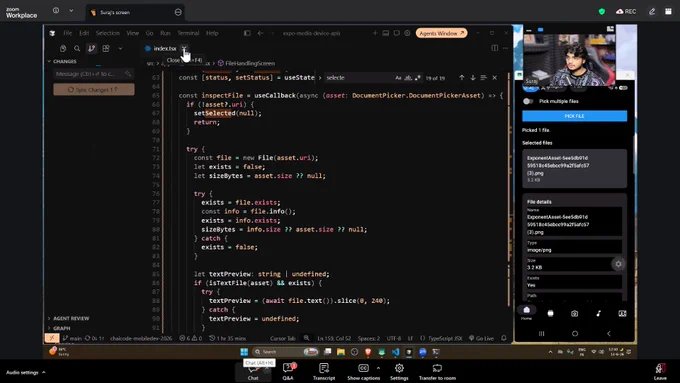The width and height of the screenshot is (680, 383).
Task: Tap the camera tab icon on the phone
Action: [x=574, y=313]
